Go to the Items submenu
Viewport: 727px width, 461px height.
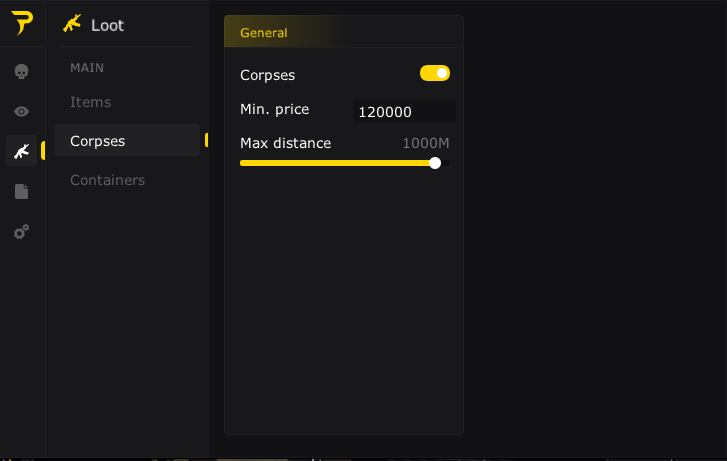tap(90, 102)
